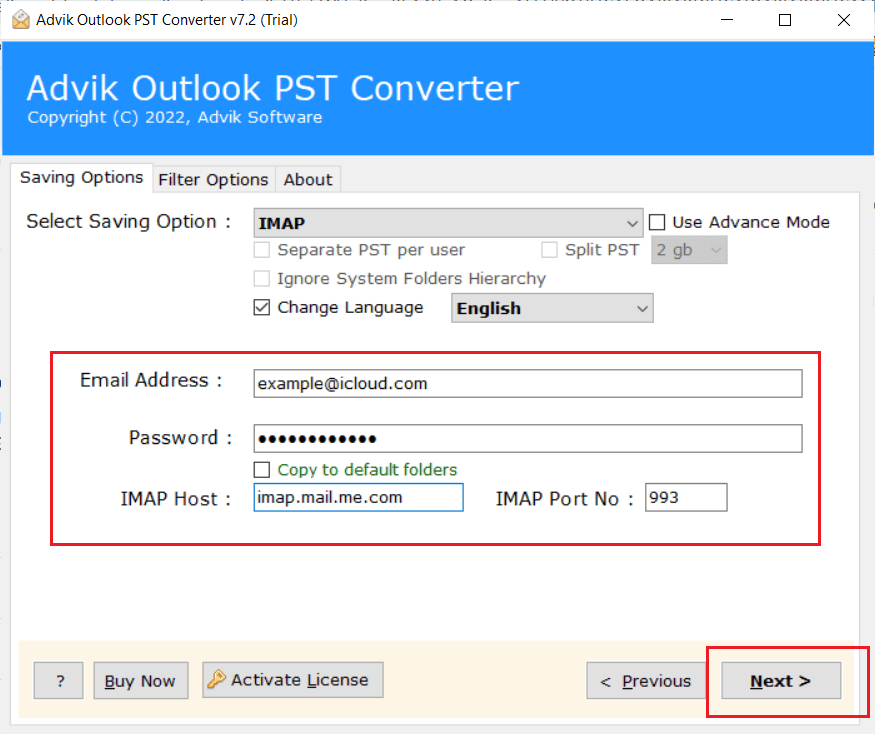Click the Advik envelope app icon in title bar

(x=21, y=20)
